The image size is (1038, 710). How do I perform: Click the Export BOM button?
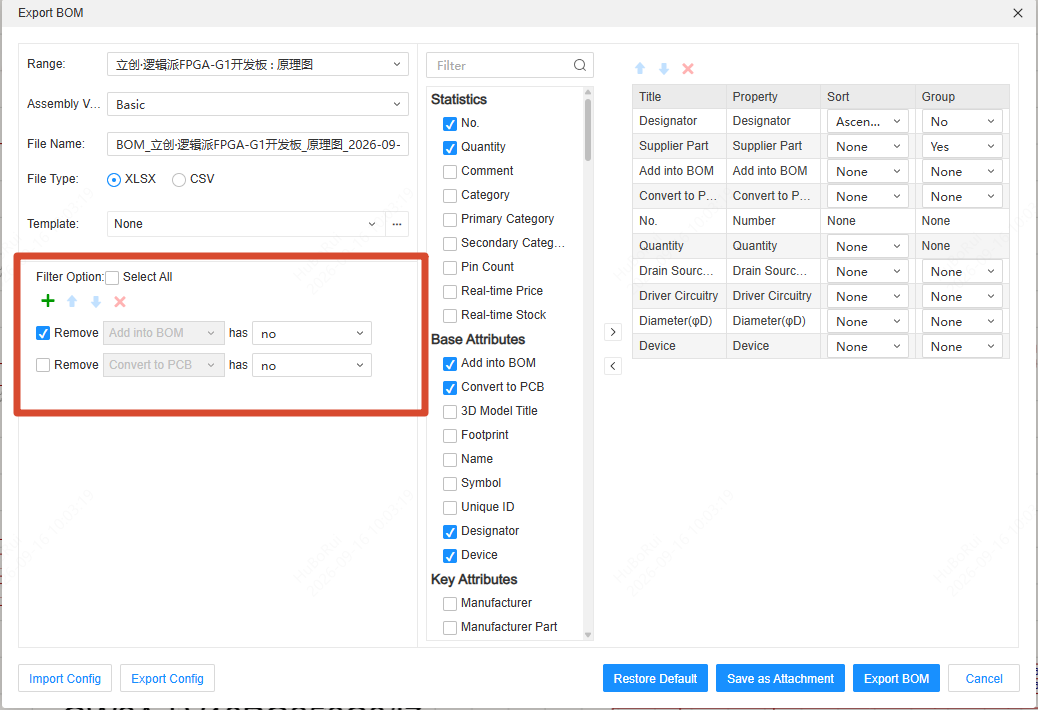tap(896, 678)
